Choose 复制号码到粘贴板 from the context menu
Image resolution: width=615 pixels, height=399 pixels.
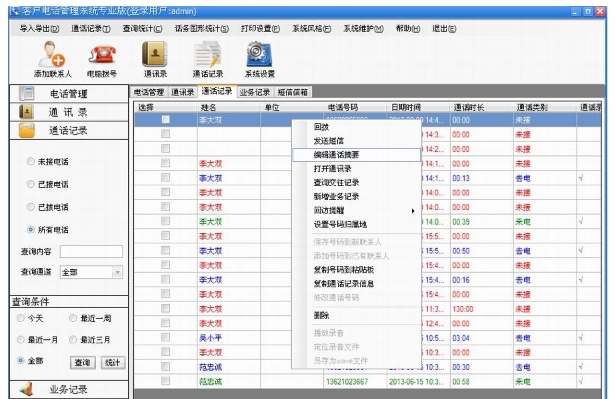click(344, 270)
